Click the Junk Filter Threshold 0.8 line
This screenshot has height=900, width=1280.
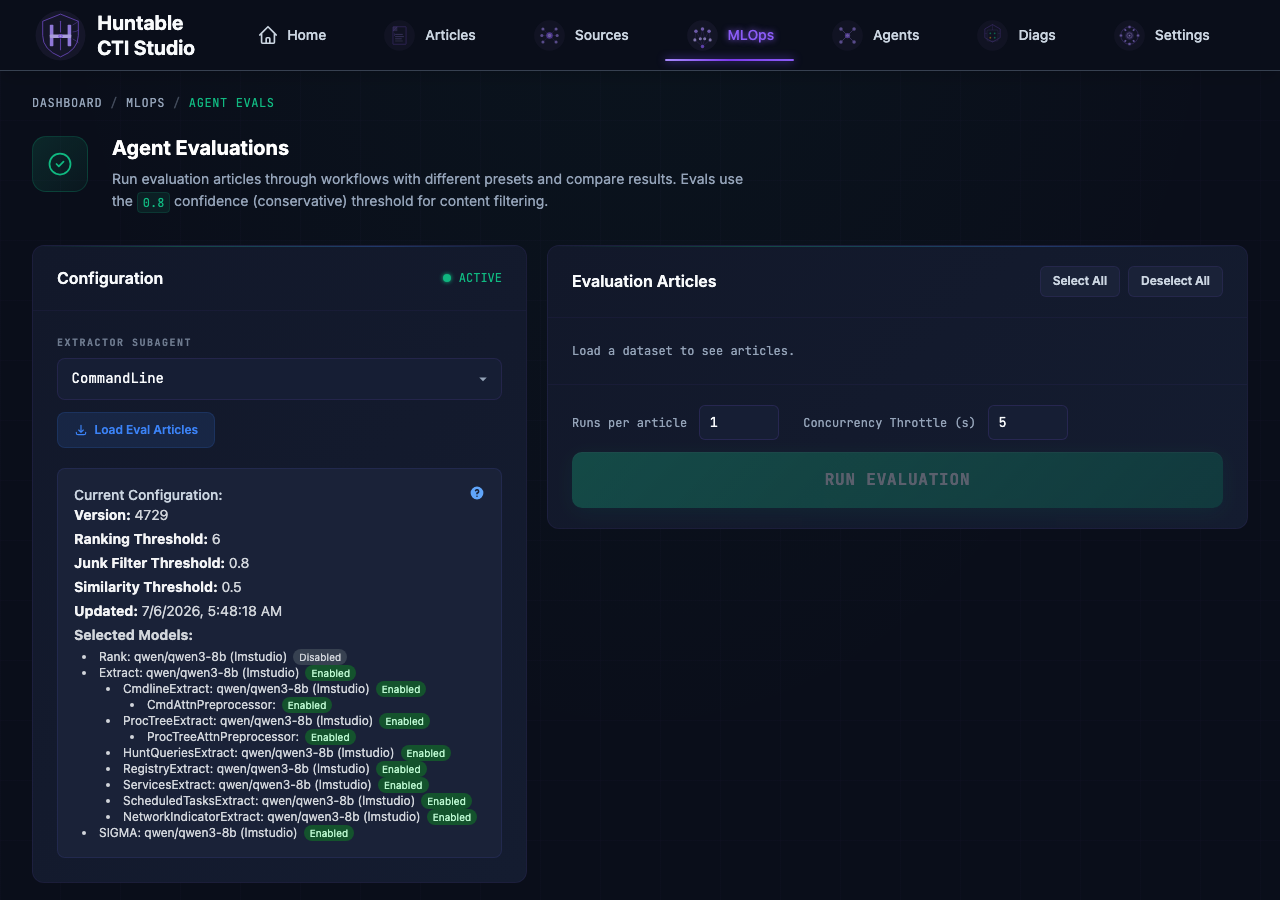(162, 563)
